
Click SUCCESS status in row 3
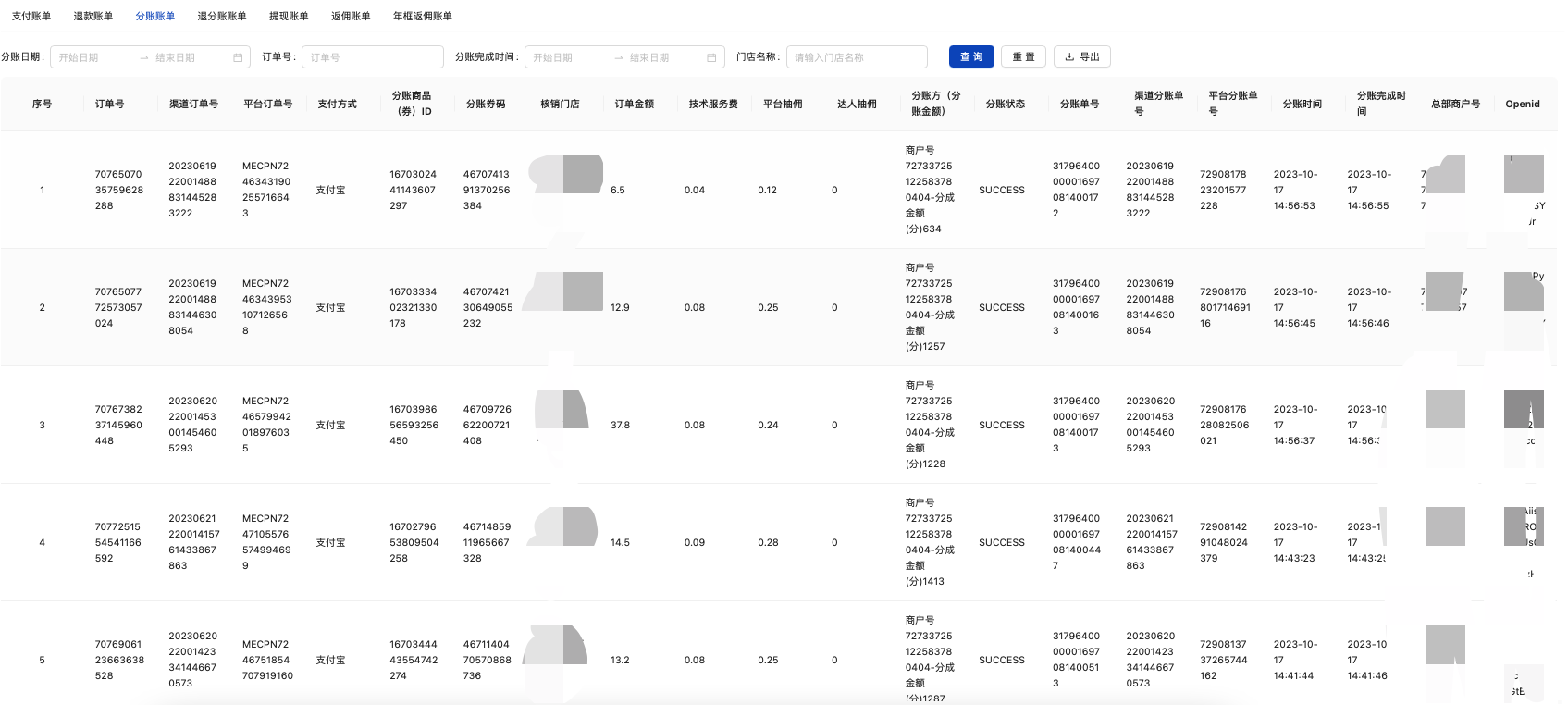(1002, 425)
